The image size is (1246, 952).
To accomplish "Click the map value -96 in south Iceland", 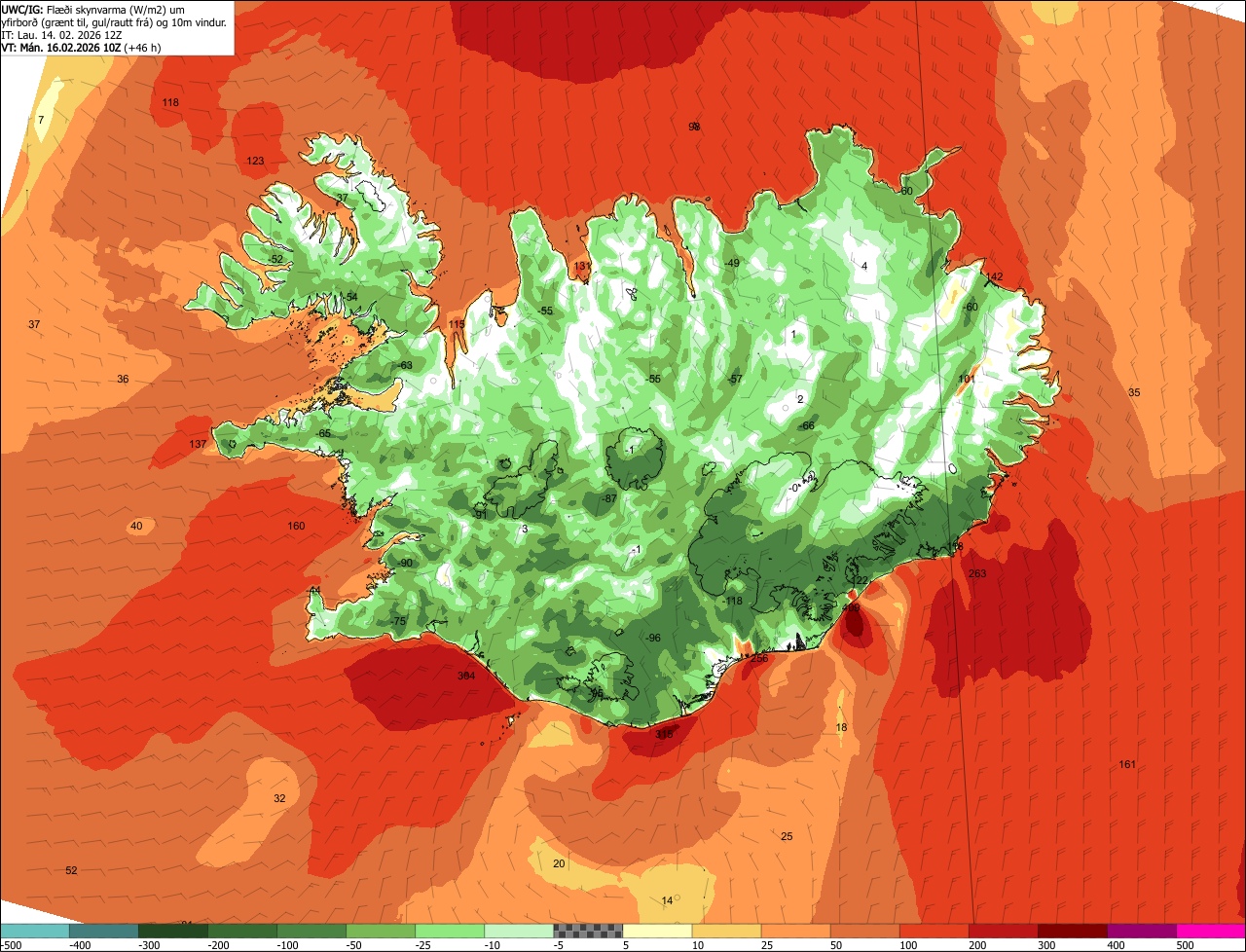I will pos(653,639).
